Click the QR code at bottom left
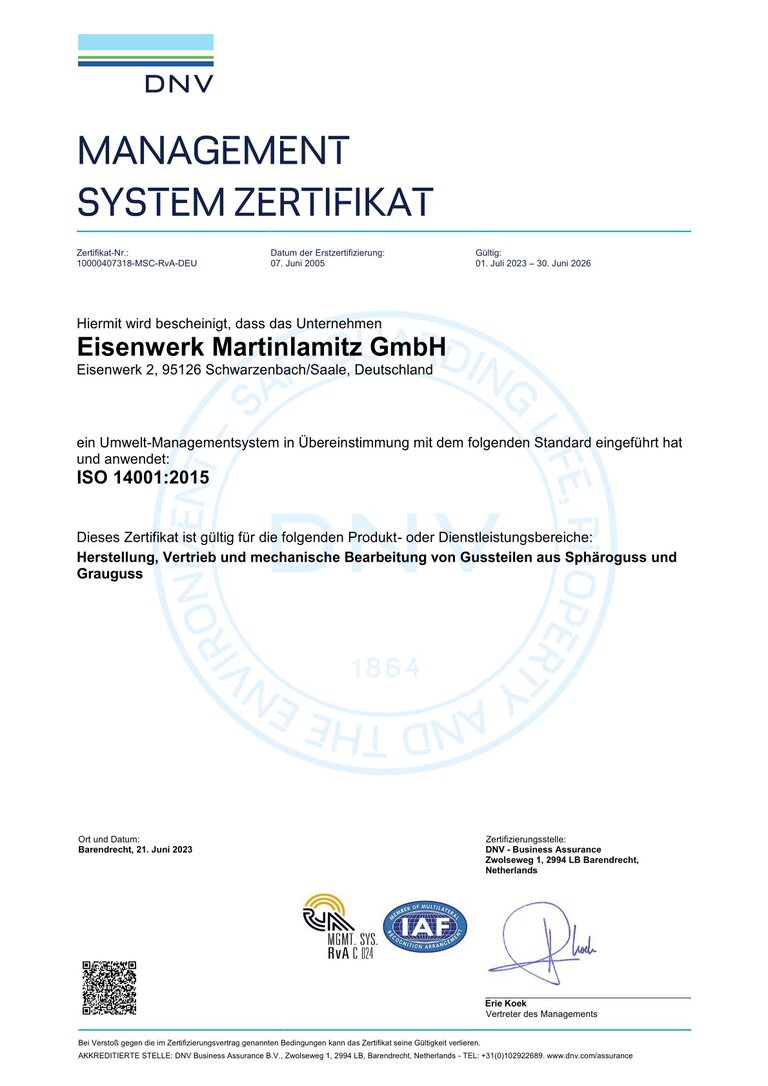The width and height of the screenshot is (768, 1086). [x=109, y=988]
